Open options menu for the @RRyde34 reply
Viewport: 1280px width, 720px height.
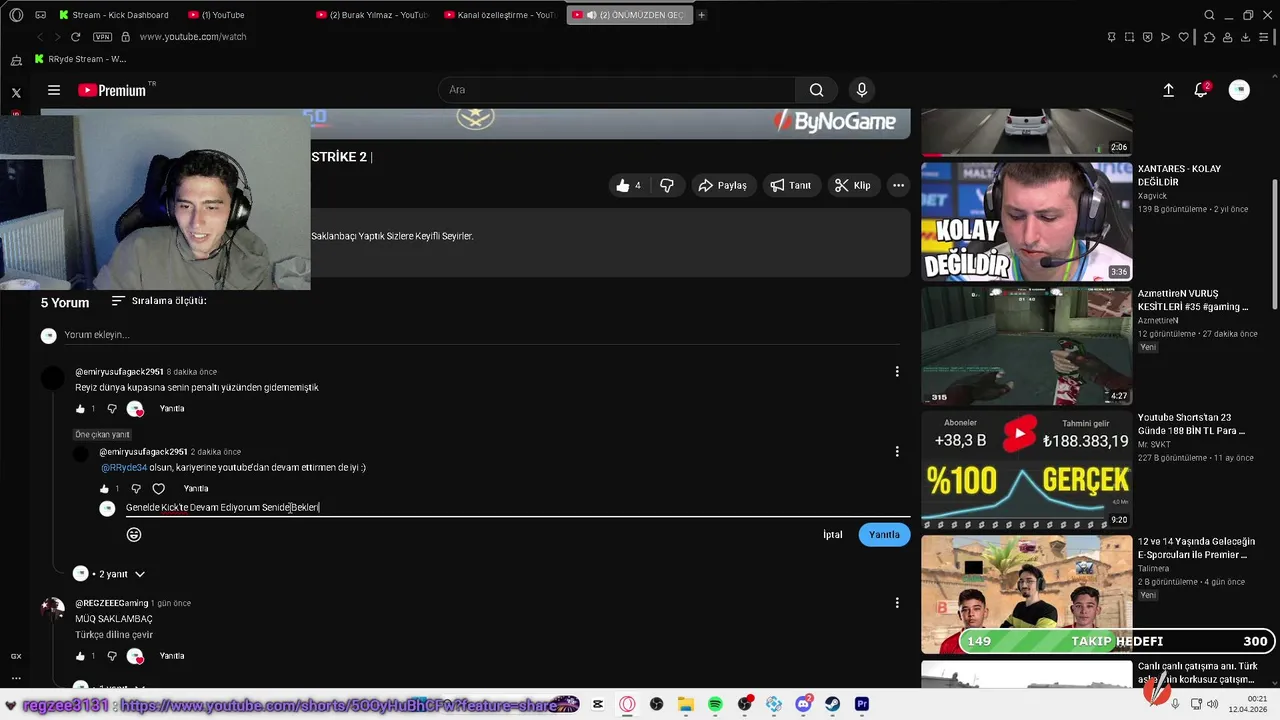897,452
